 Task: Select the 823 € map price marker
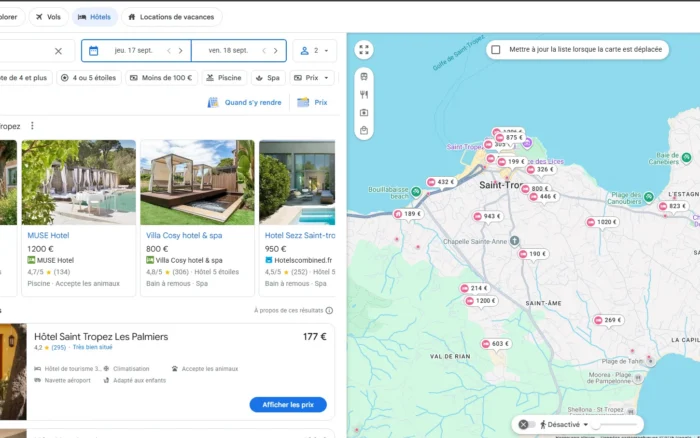coord(673,206)
